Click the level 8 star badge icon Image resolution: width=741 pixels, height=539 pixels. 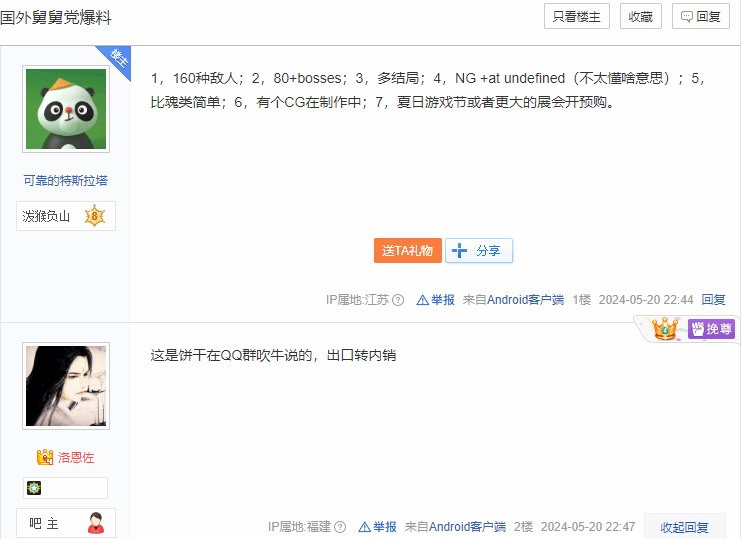click(95, 216)
